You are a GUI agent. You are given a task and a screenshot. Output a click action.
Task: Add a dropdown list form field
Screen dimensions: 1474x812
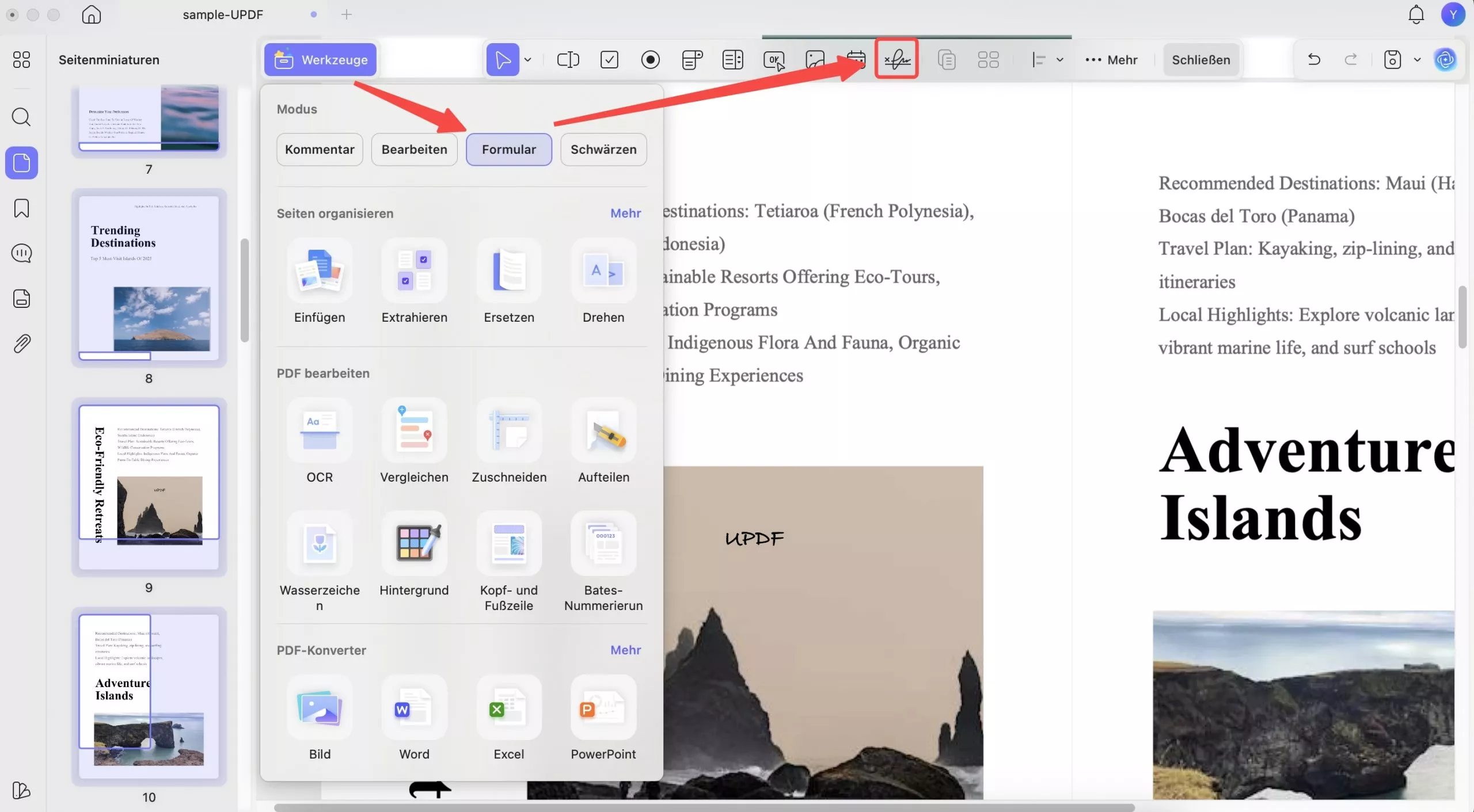[692, 59]
